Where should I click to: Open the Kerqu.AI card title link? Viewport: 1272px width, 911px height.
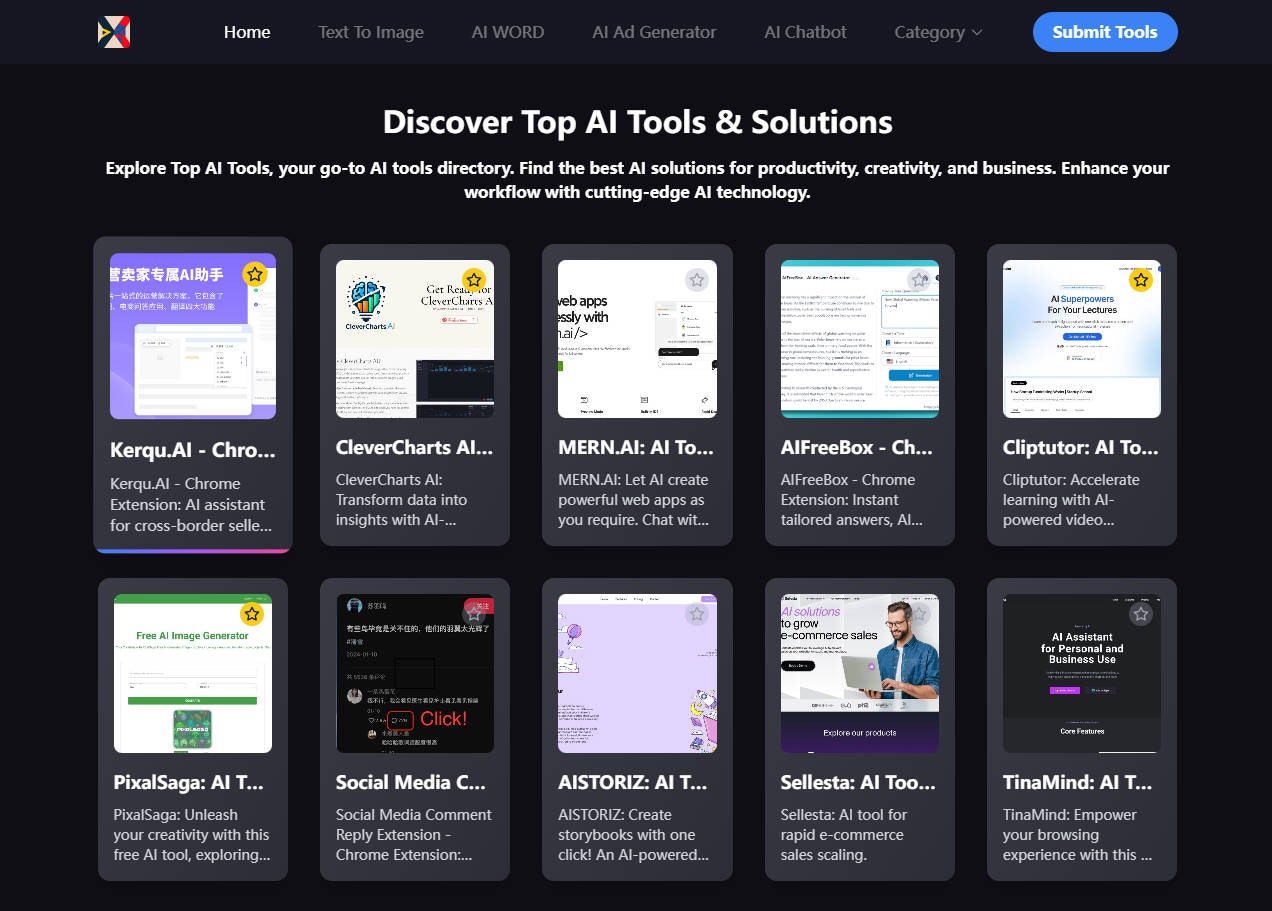(x=193, y=450)
